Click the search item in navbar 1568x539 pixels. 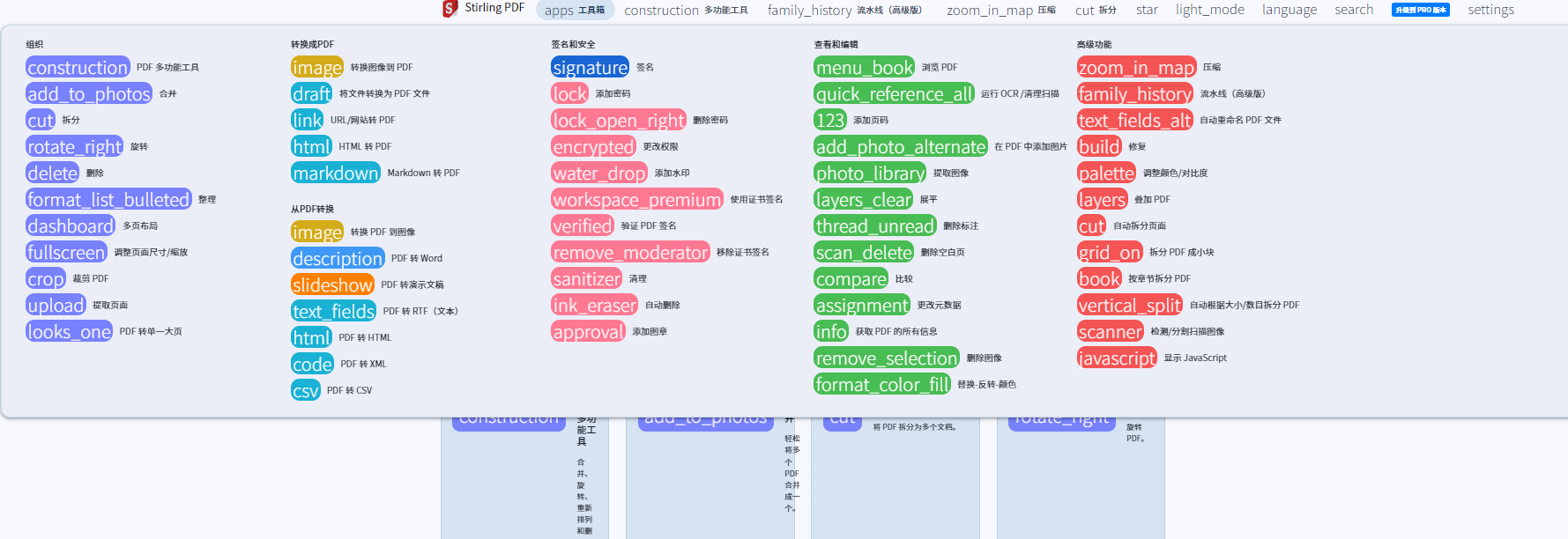[1353, 10]
